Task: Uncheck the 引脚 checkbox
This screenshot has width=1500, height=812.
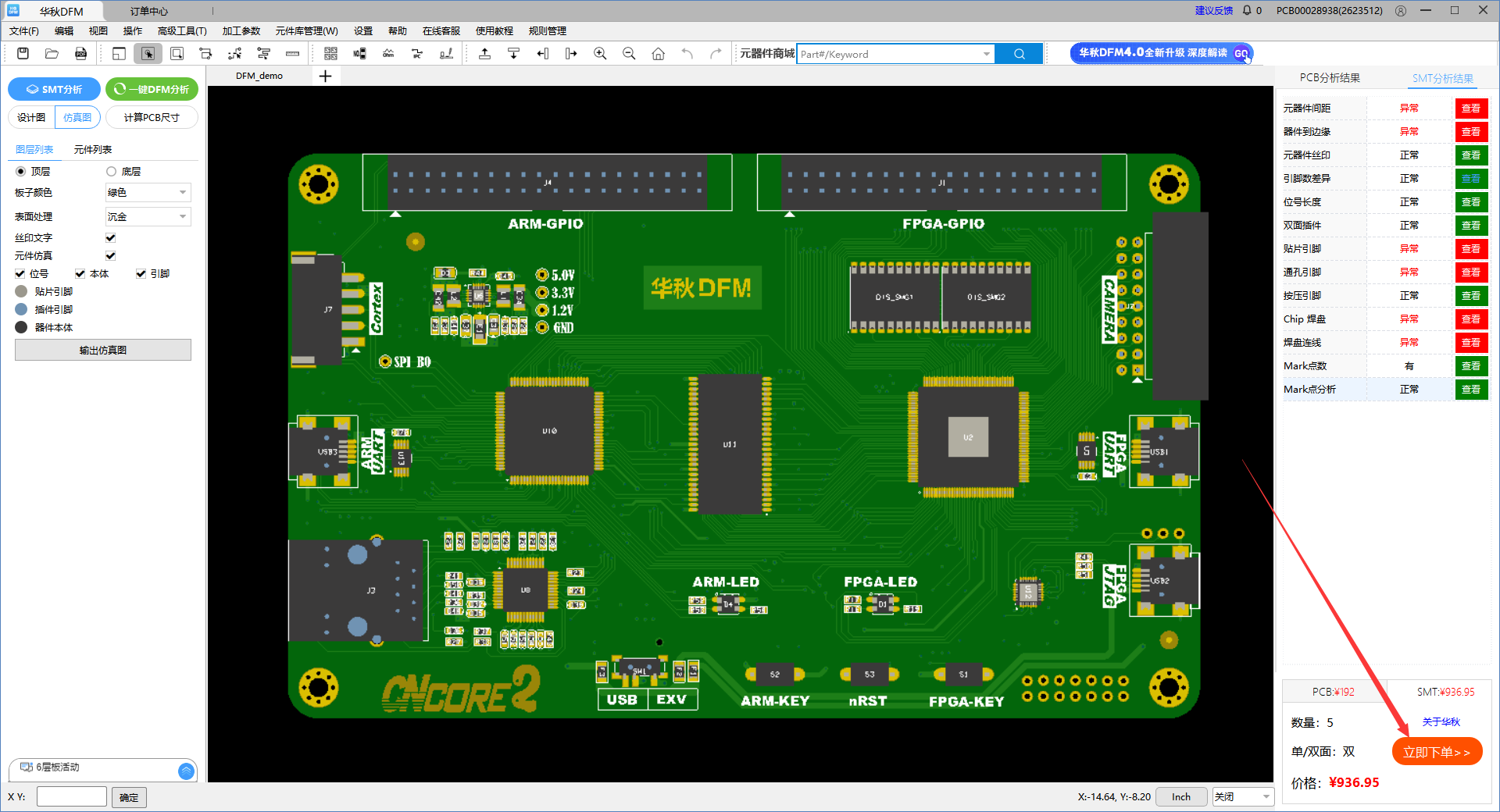Action: coord(141,274)
